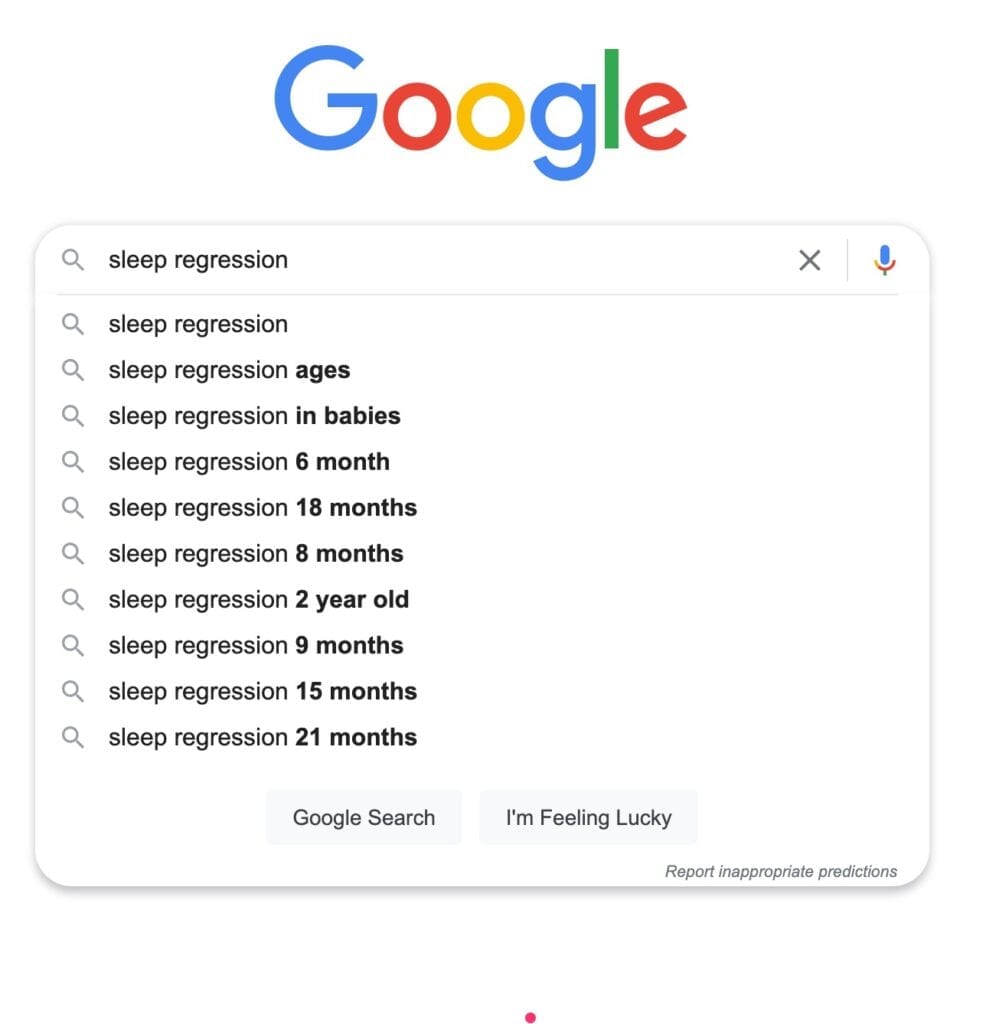This screenshot has height=1024, width=986.
Task: Click the search icon beside 'sleep regression 2 year old'
Action: tap(73, 599)
